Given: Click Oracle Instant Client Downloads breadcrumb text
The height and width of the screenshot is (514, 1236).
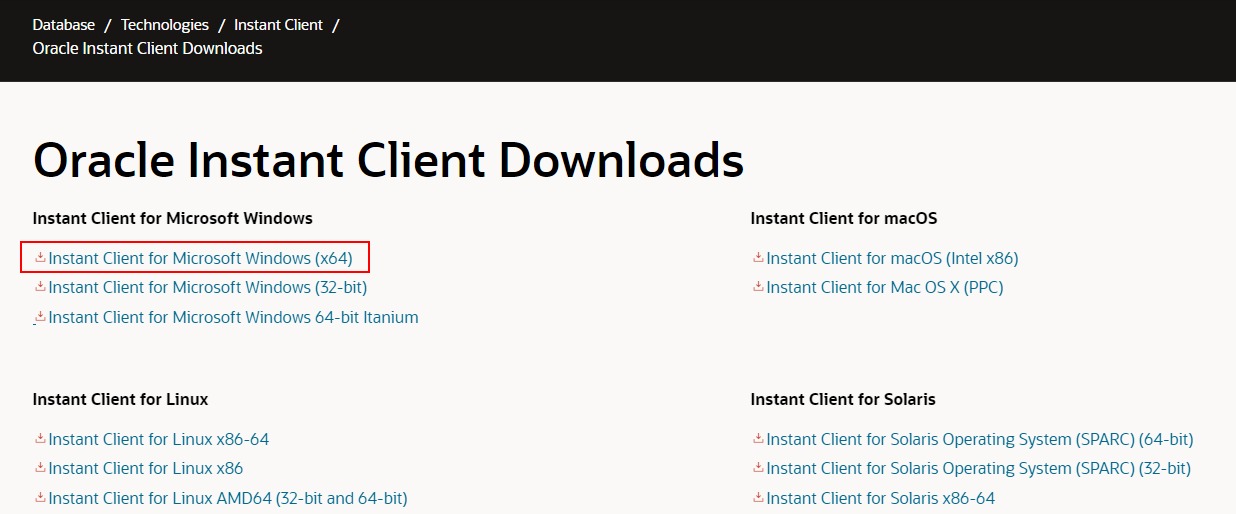Looking at the screenshot, I should (148, 48).
